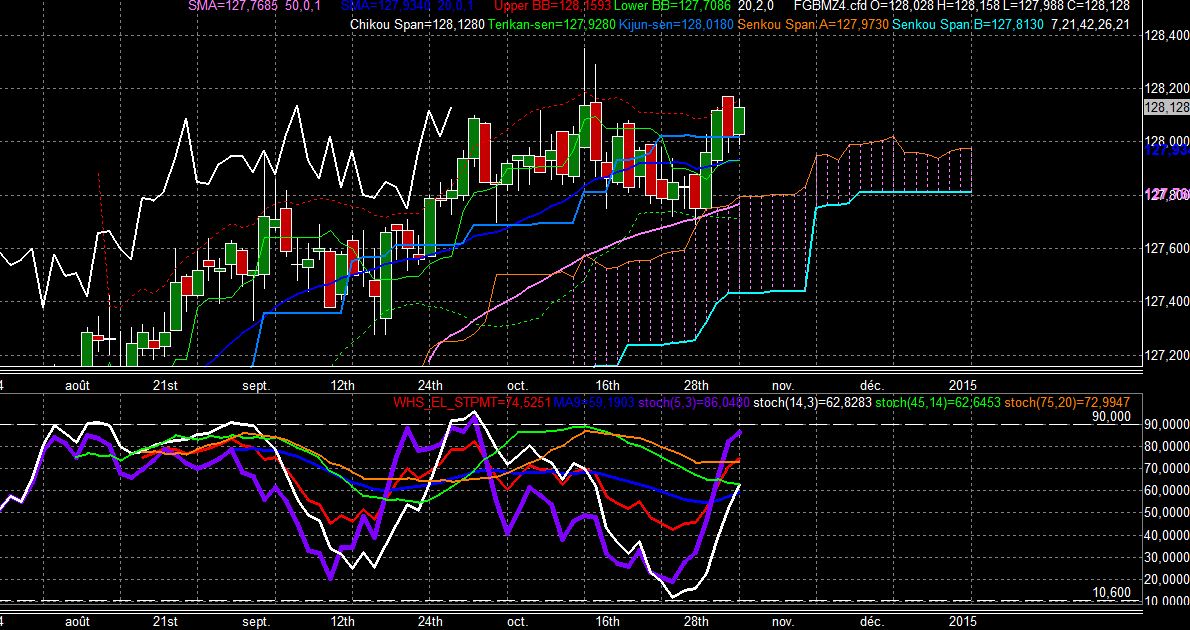Click '12th' on the price chart time axis
Image resolution: width=1190 pixels, height=630 pixels.
344,386
